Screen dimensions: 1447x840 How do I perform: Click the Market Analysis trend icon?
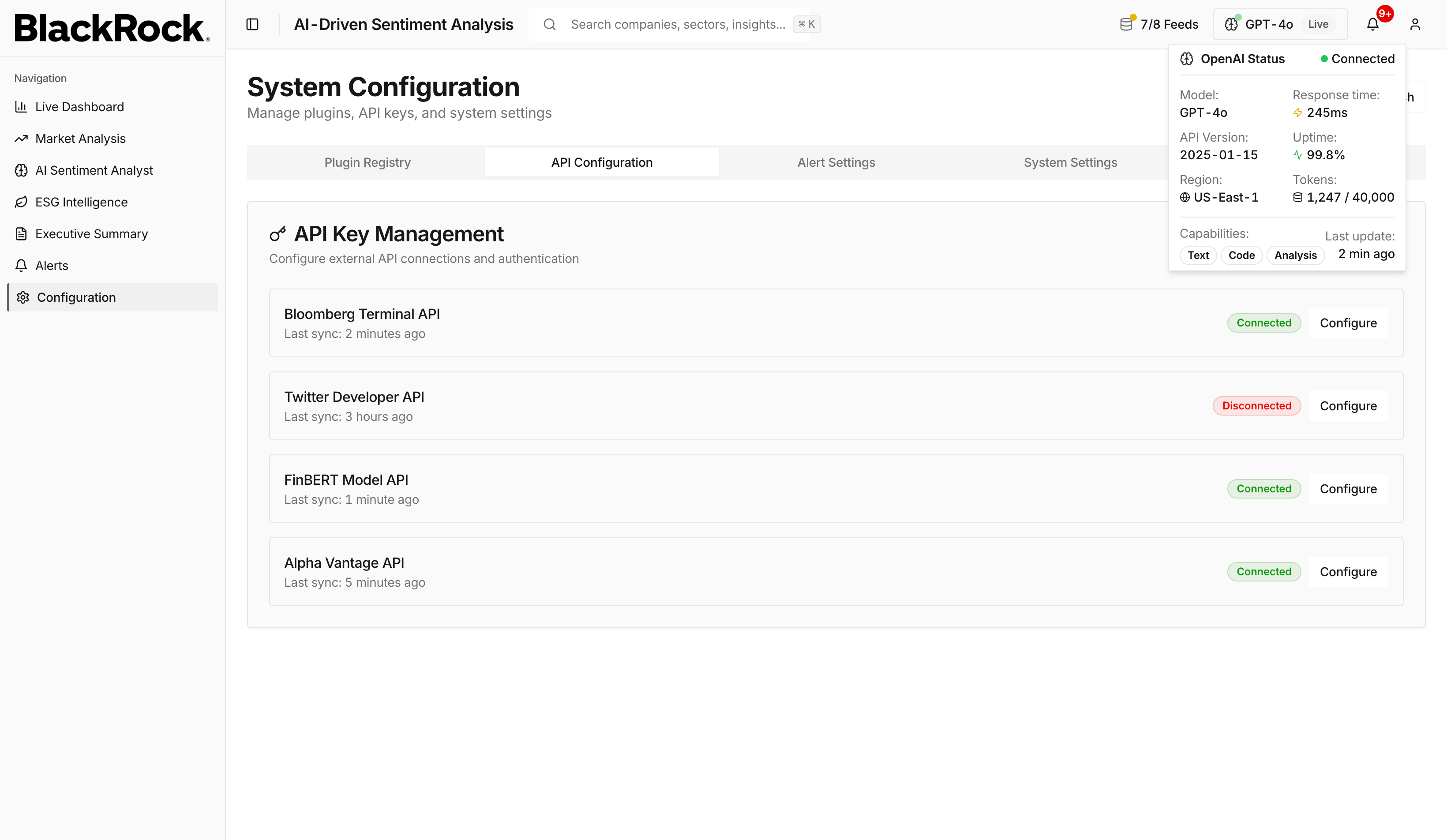coord(21,139)
